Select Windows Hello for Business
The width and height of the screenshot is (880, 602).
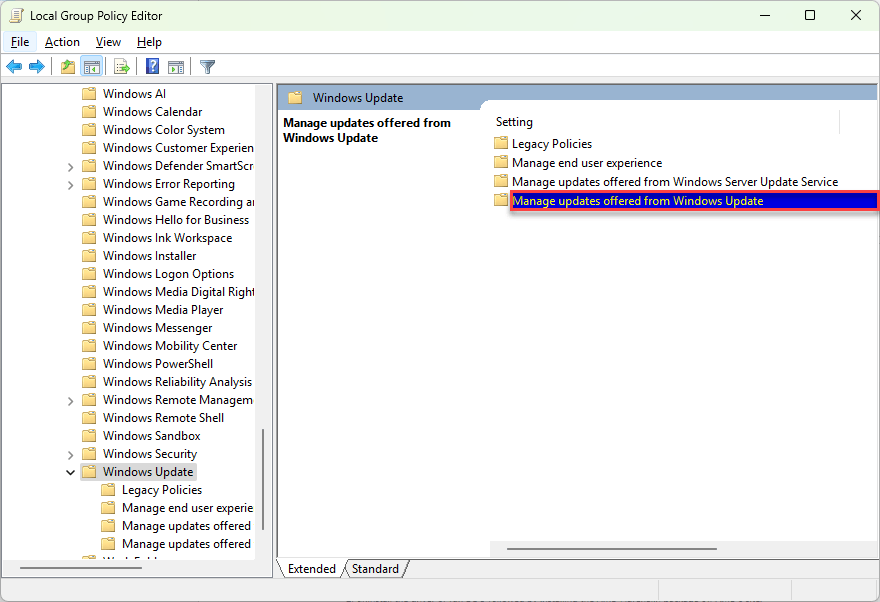(x=176, y=220)
